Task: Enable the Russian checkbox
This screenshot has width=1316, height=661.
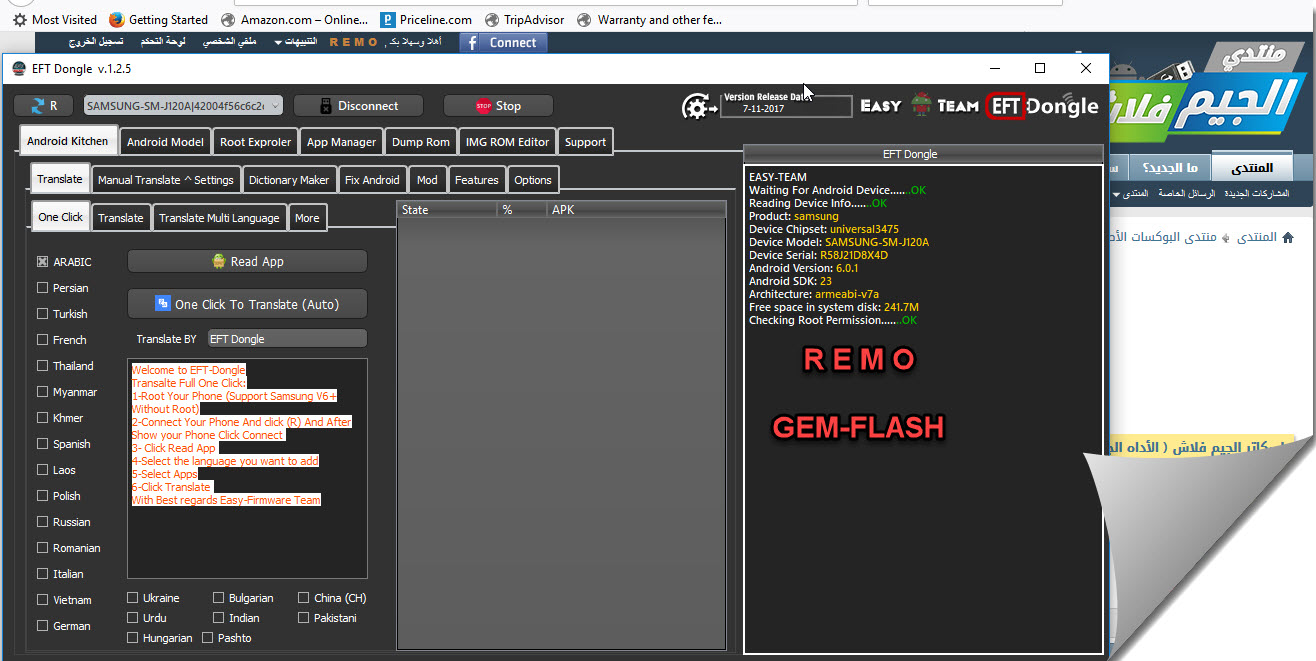Action: pos(43,522)
